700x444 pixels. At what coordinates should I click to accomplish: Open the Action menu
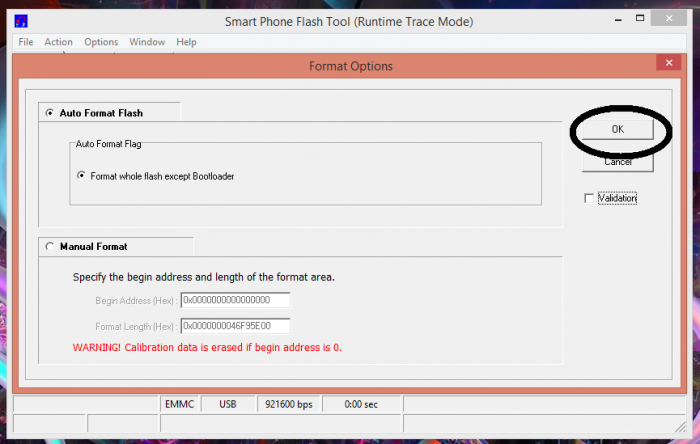click(58, 42)
